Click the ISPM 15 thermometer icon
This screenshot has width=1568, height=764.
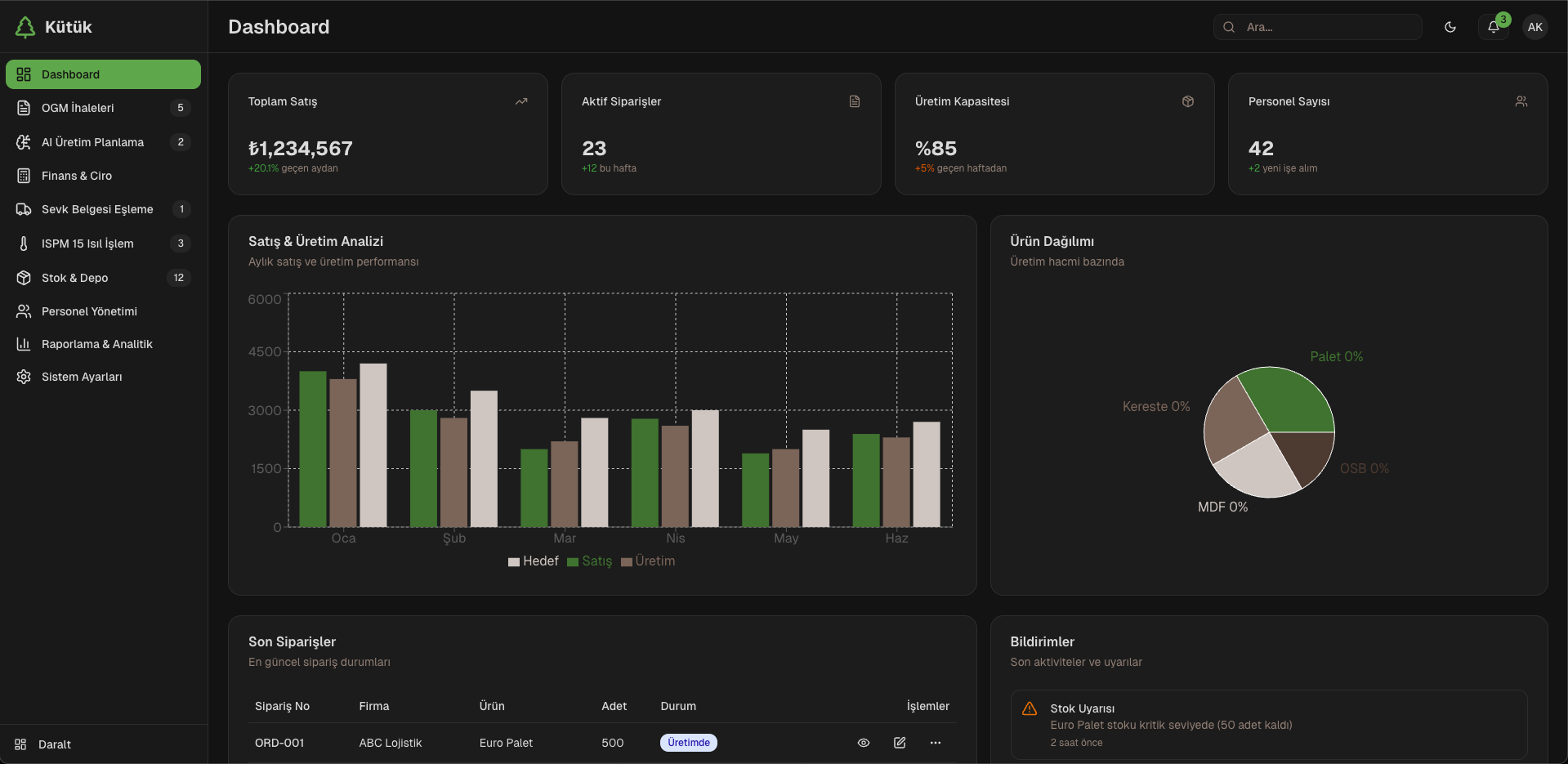pyautogui.click(x=24, y=243)
